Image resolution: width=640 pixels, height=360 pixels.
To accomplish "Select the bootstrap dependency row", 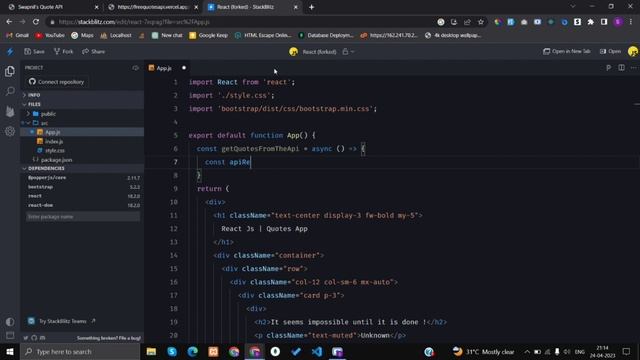I will pyautogui.click(x=82, y=187).
